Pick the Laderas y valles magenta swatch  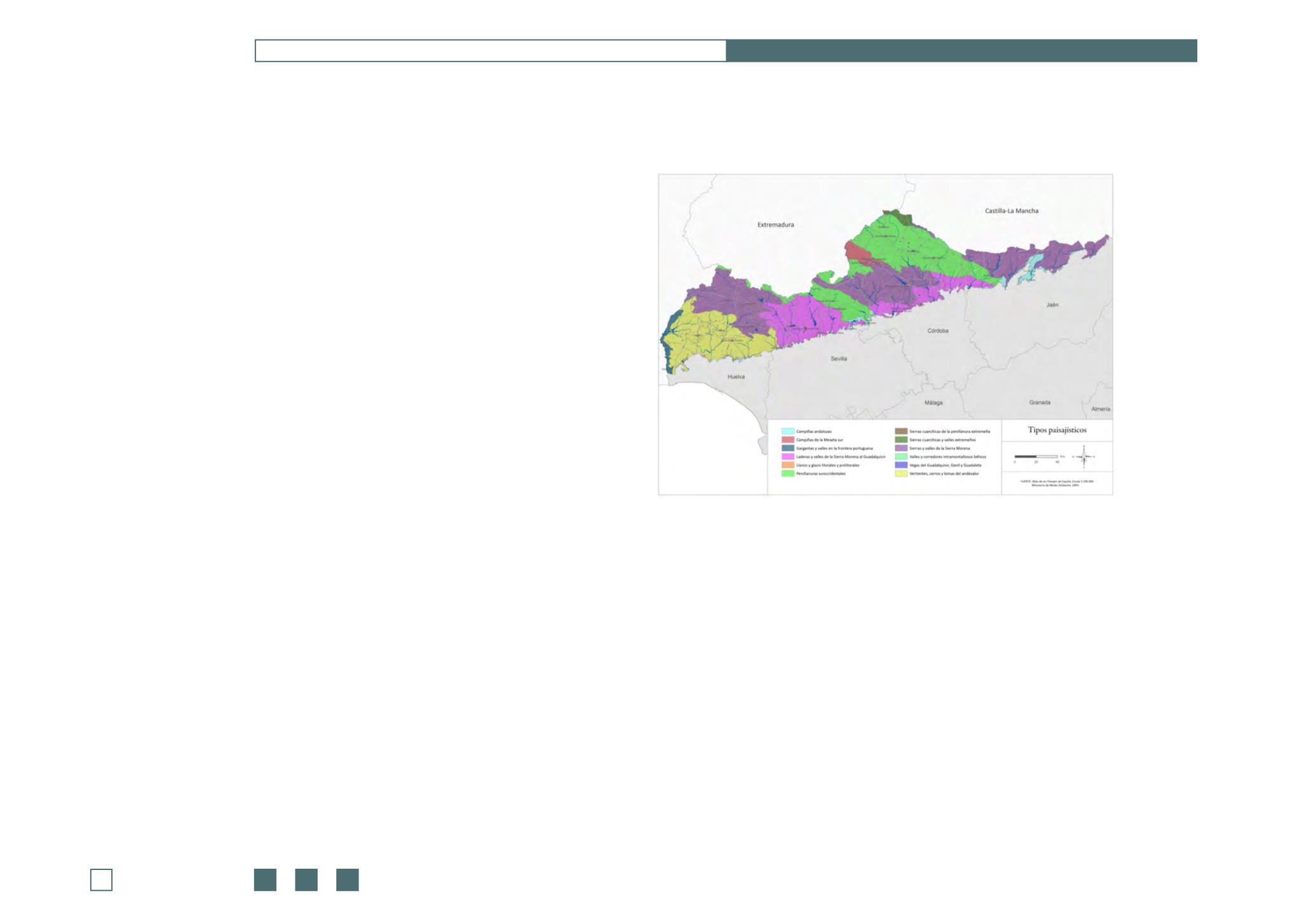[787, 456]
